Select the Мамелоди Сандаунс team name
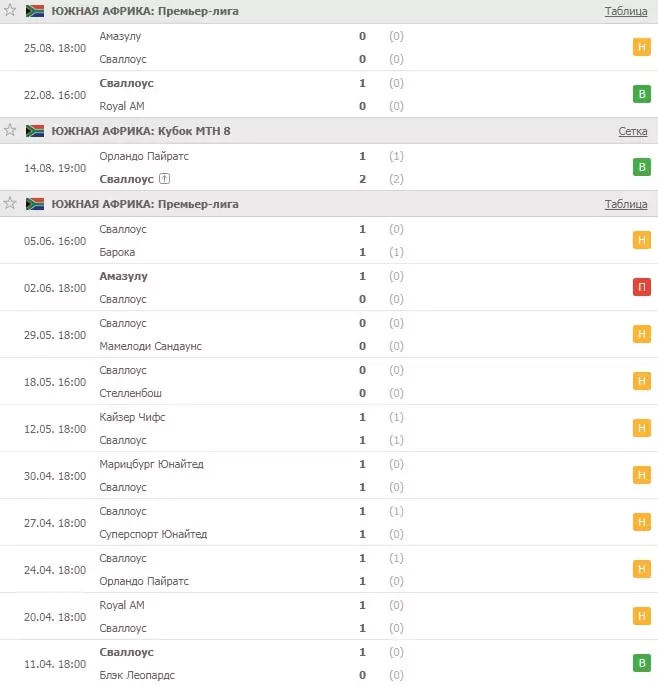This screenshot has height=686, width=658. pyautogui.click(x=150, y=346)
